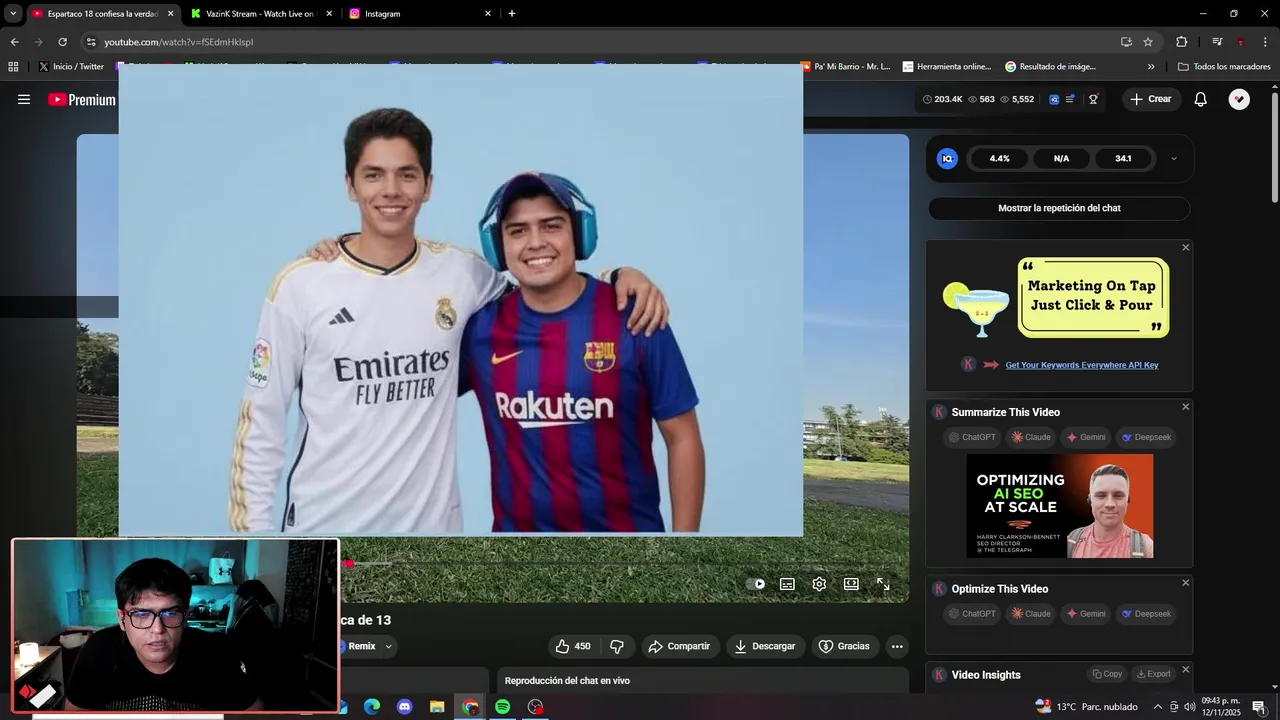Open a new browser tab
This screenshot has height=720, width=1280.
tap(512, 14)
